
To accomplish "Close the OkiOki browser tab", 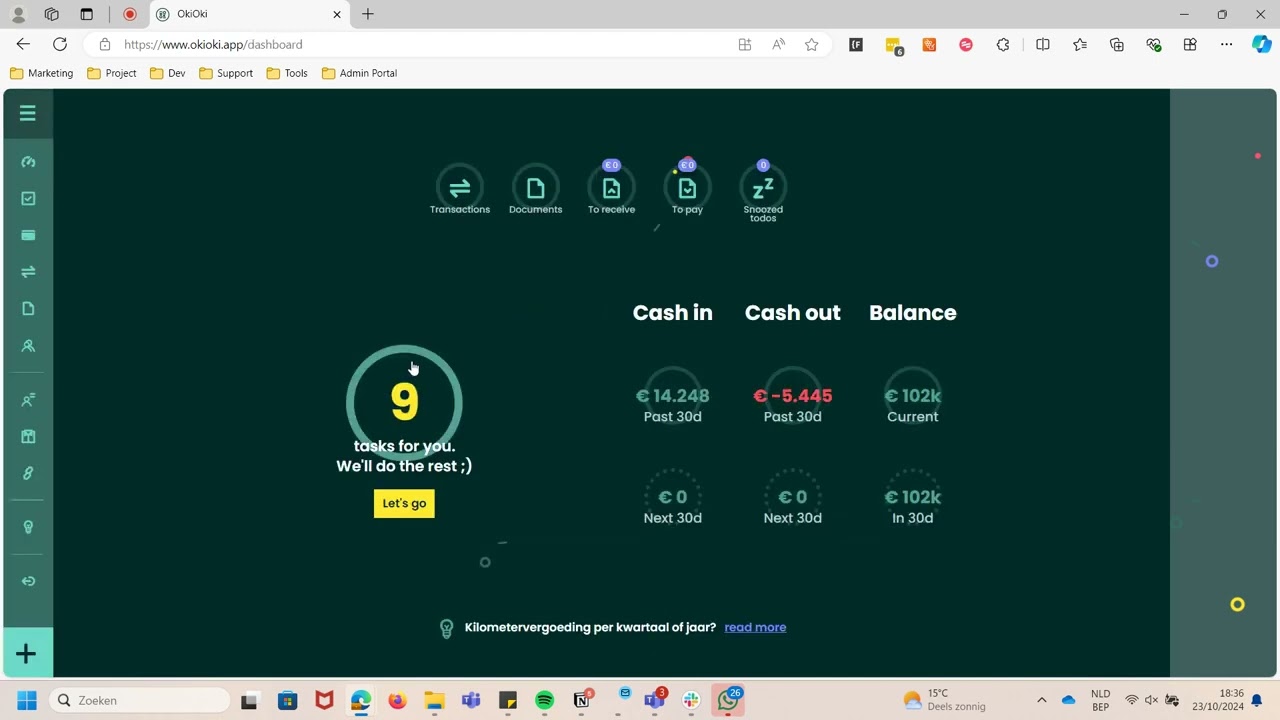I will point(336,14).
